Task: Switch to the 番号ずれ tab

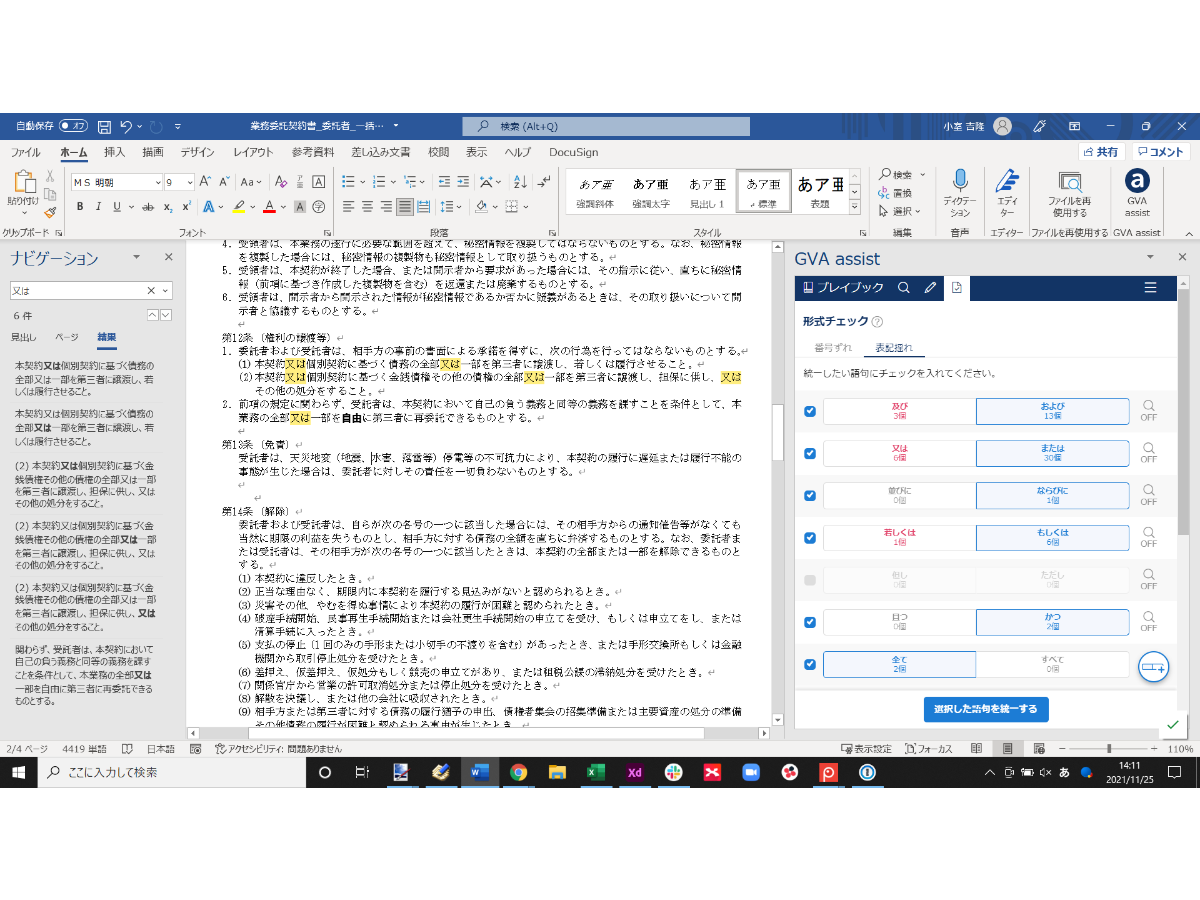Action: pyautogui.click(x=832, y=348)
